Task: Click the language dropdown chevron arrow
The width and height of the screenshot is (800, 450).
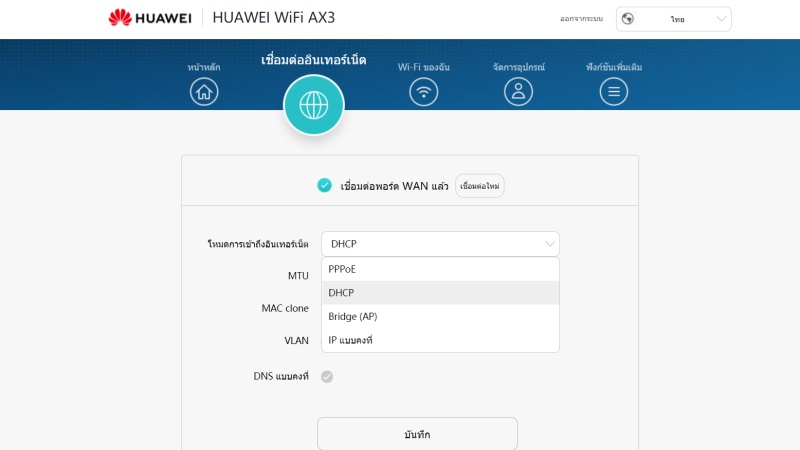Action: pos(721,19)
